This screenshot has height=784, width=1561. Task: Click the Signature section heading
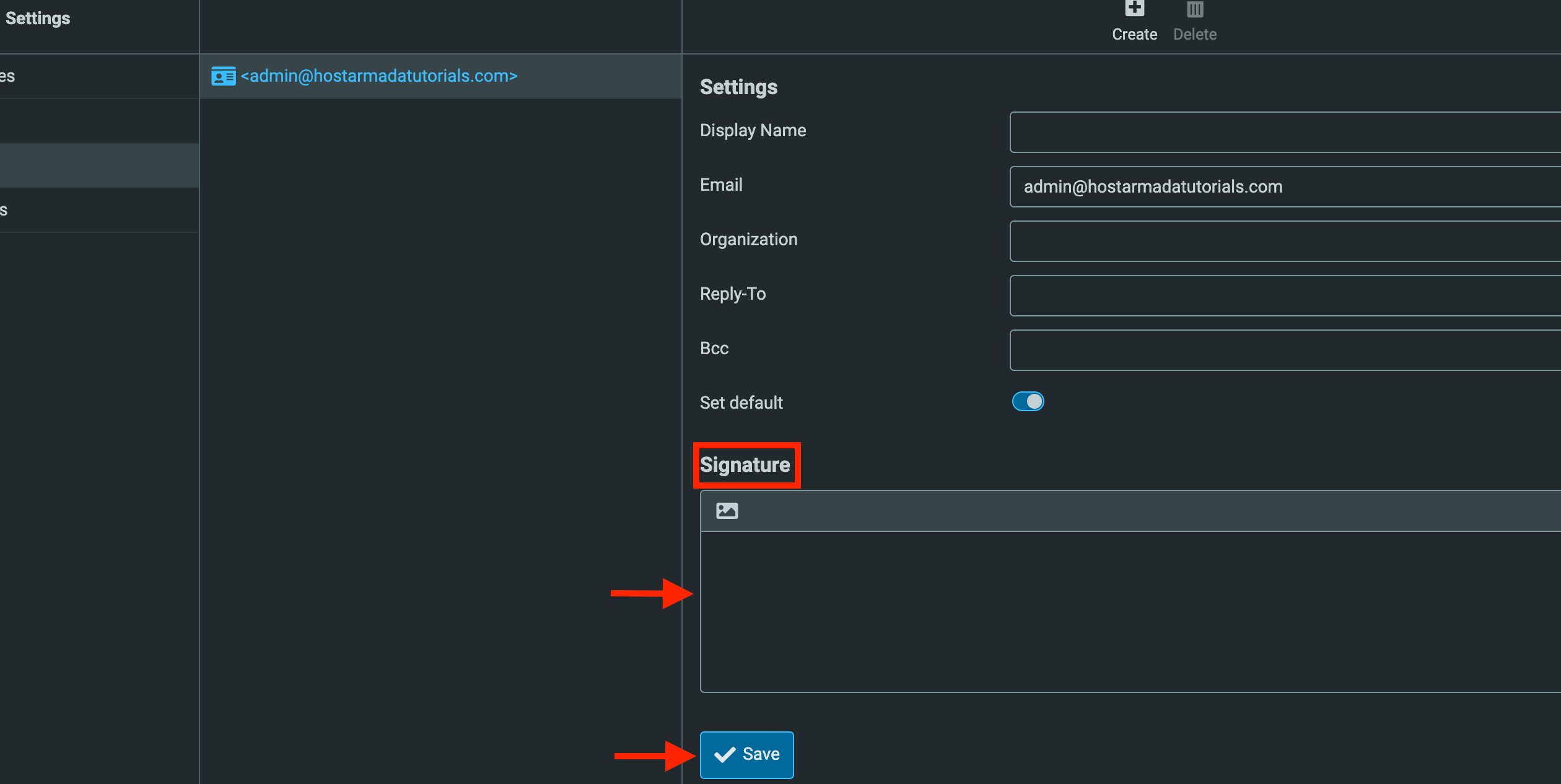[745, 464]
